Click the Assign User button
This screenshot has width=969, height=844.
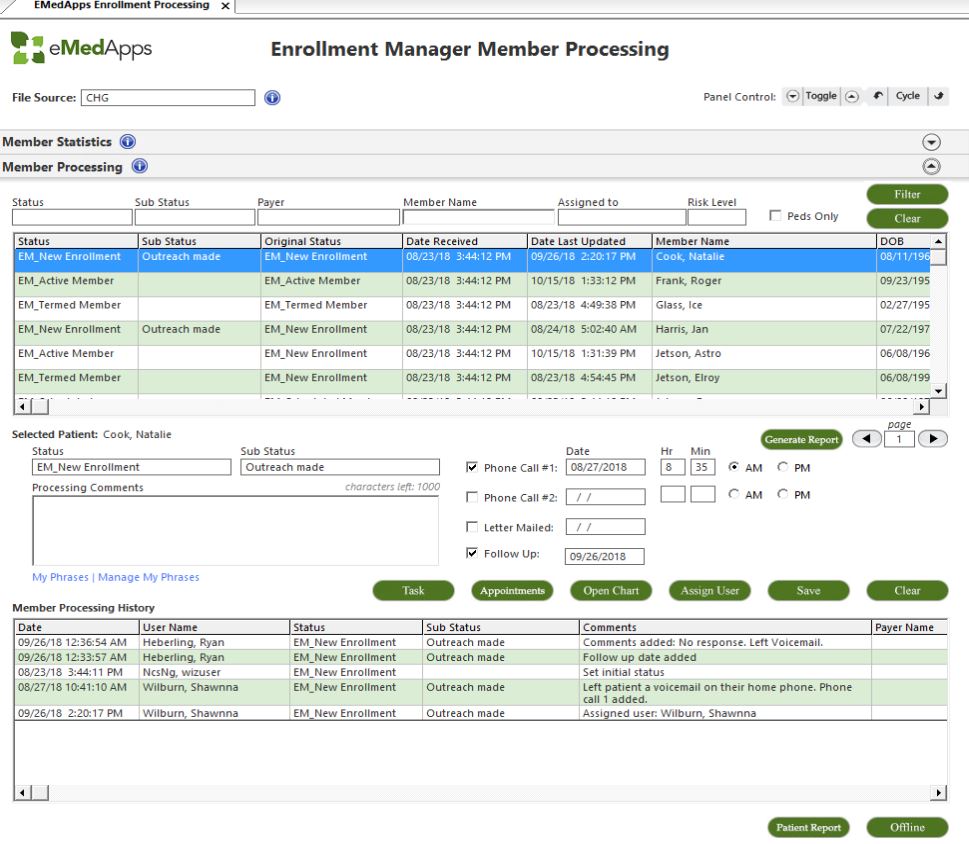click(x=709, y=591)
